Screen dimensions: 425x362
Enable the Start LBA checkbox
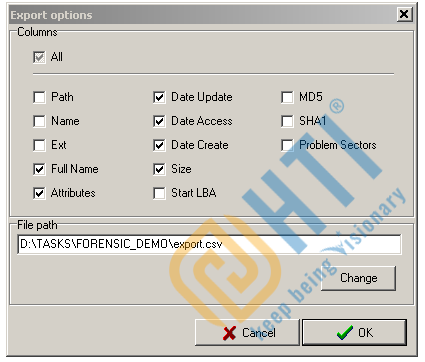pyautogui.click(x=159, y=193)
